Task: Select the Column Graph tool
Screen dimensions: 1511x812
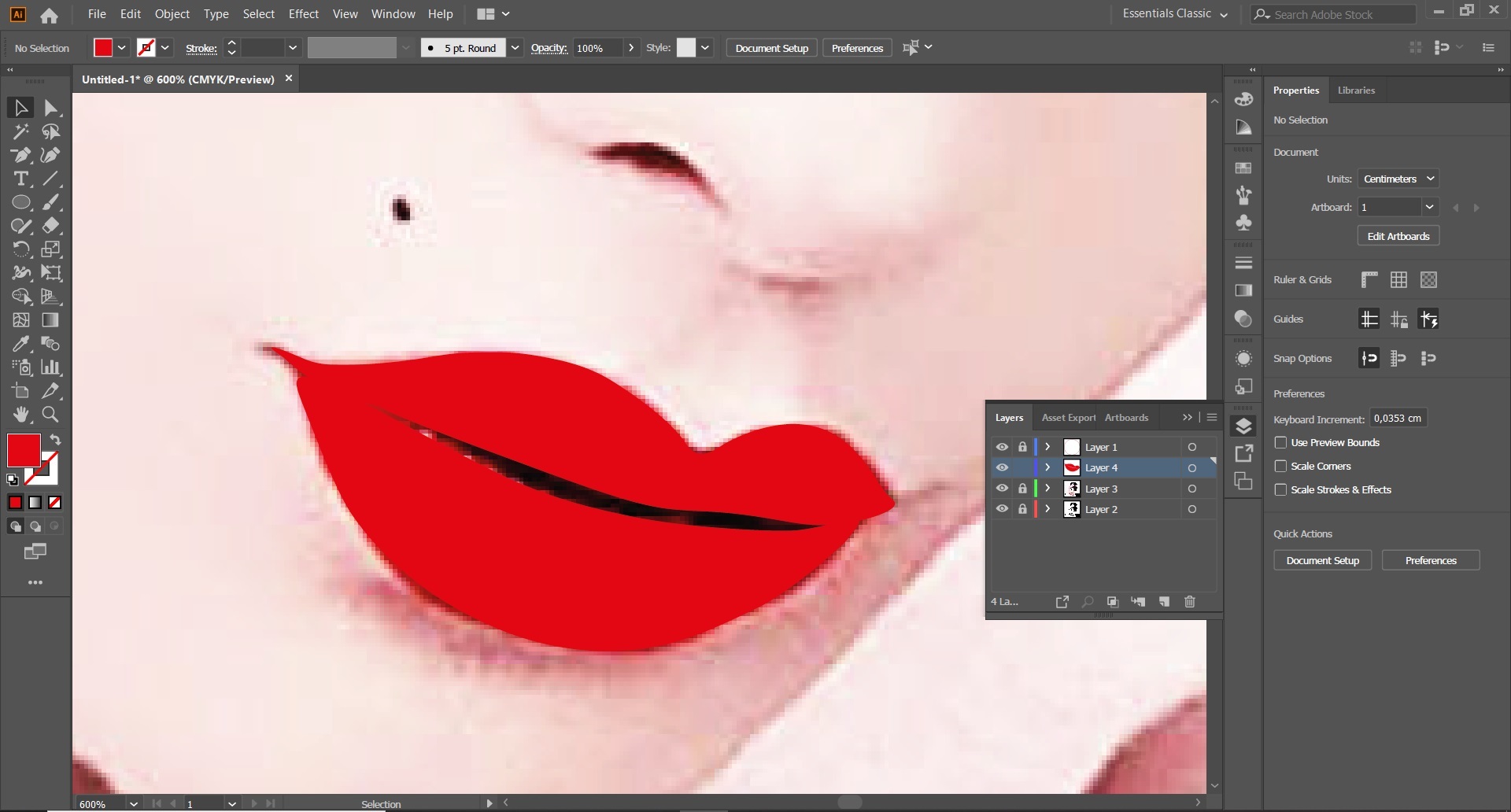Action: [51, 367]
